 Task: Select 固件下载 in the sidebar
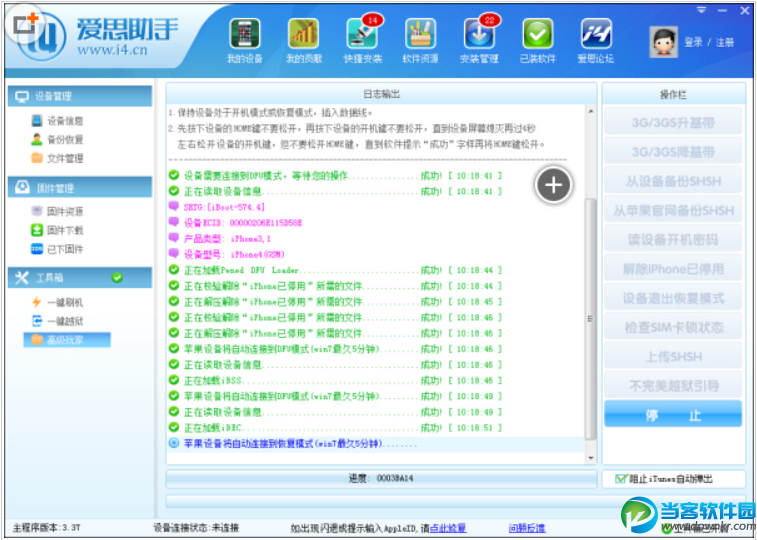(57, 230)
